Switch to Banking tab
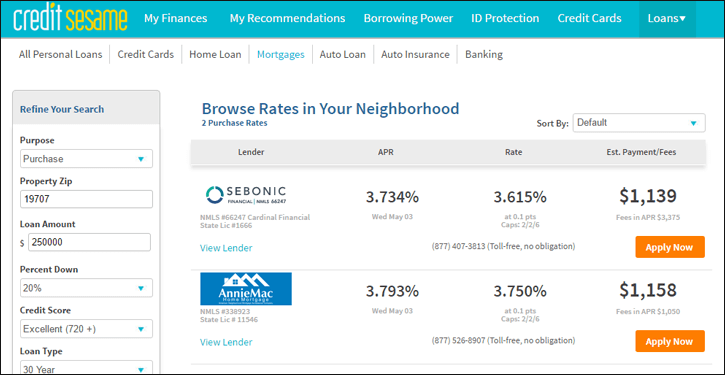 (x=484, y=55)
